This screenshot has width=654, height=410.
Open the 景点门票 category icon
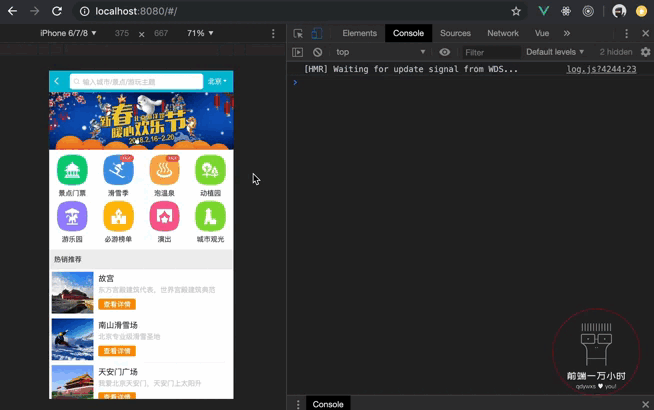coord(72,170)
